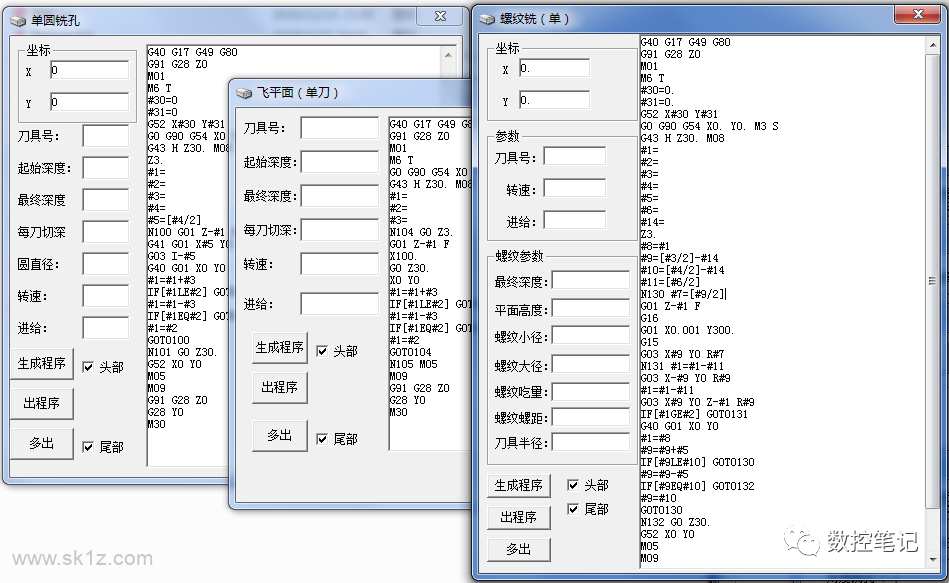Focus 转速 field in 螺纹铣 window
This screenshot has width=949, height=583.
[x=574, y=188]
